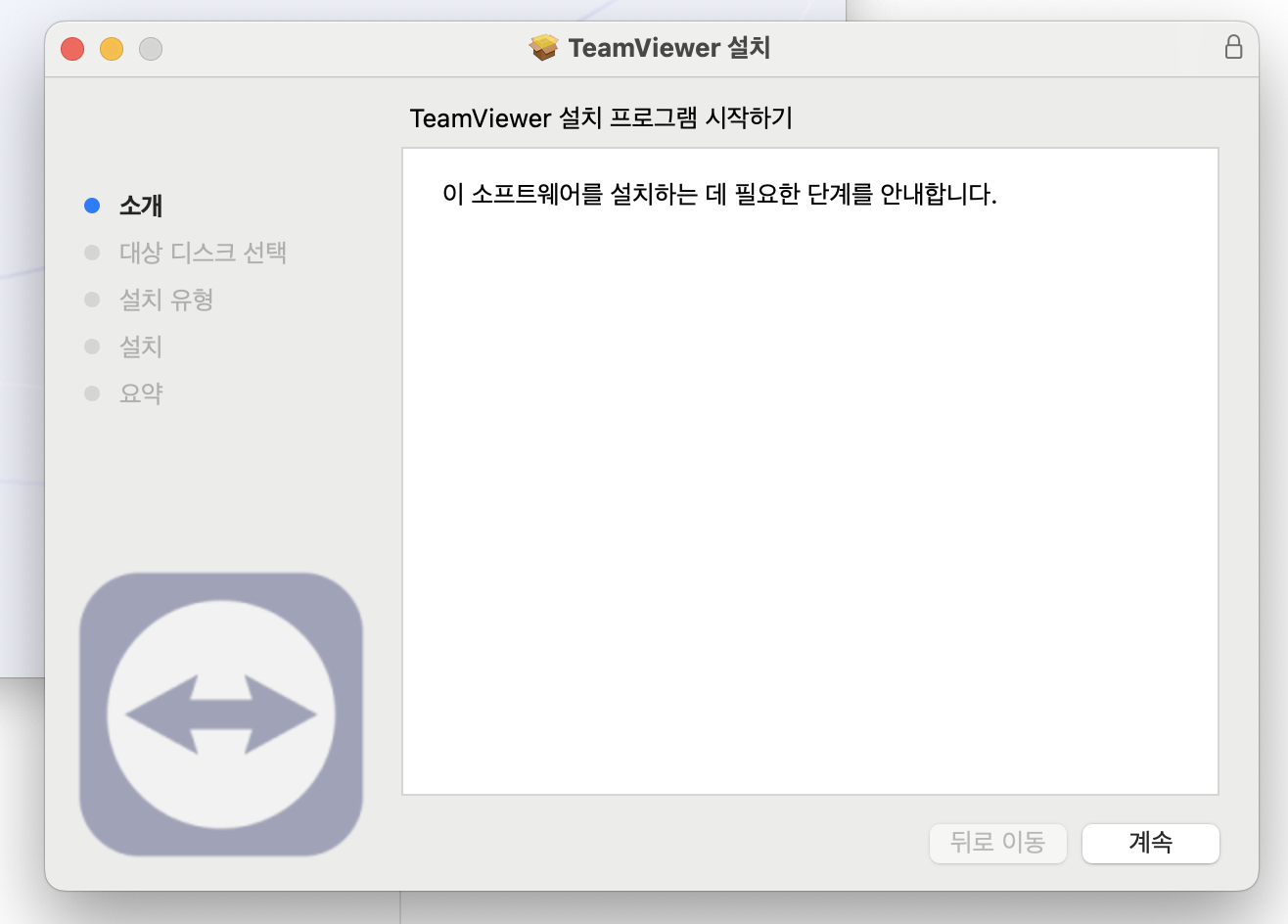Select the 설치 step in sidebar
The width and height of the screenshot is (1288, 924).
tap(141, 346)
